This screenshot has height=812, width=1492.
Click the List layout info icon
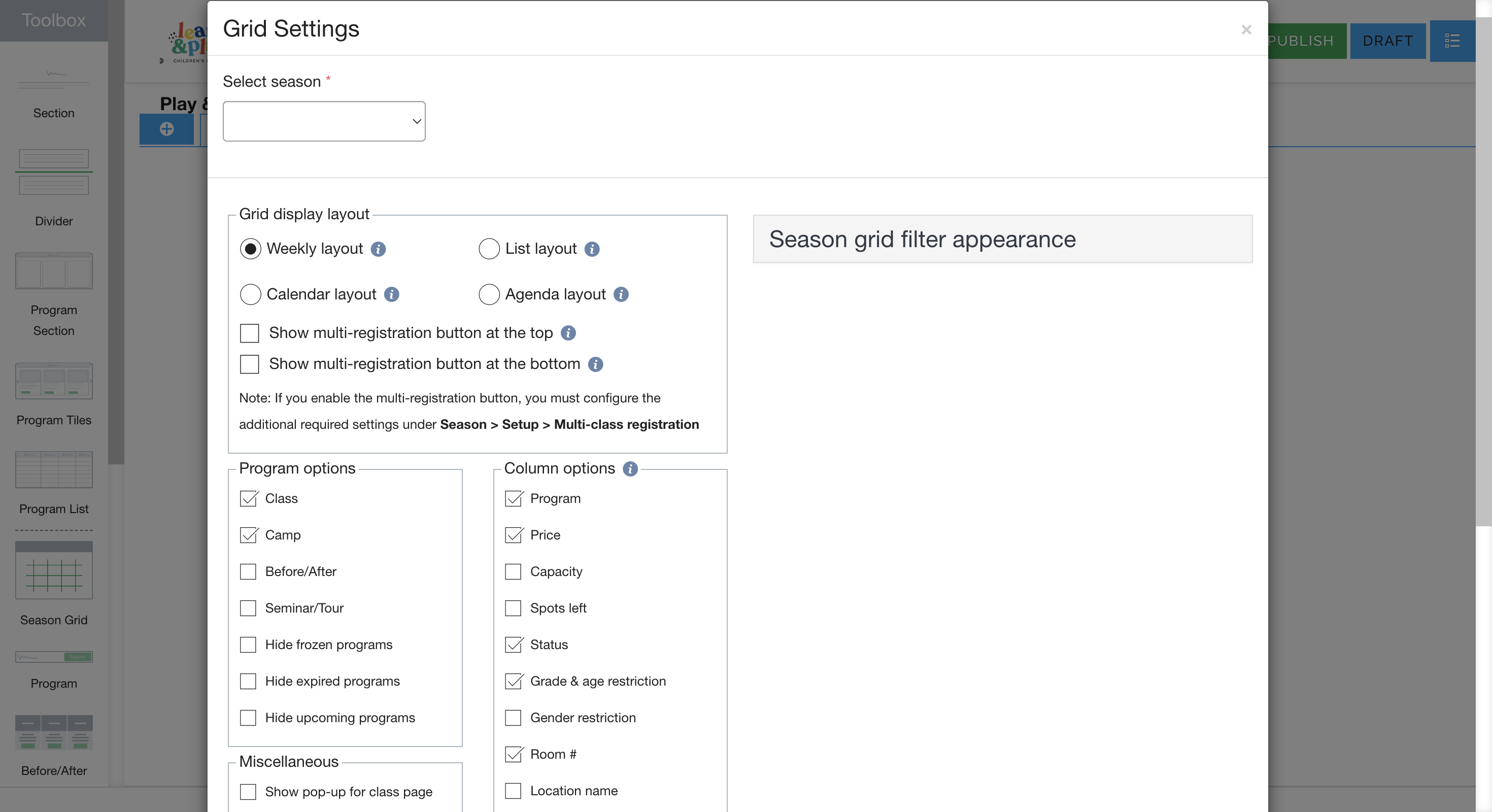click(x=591, y=249)
